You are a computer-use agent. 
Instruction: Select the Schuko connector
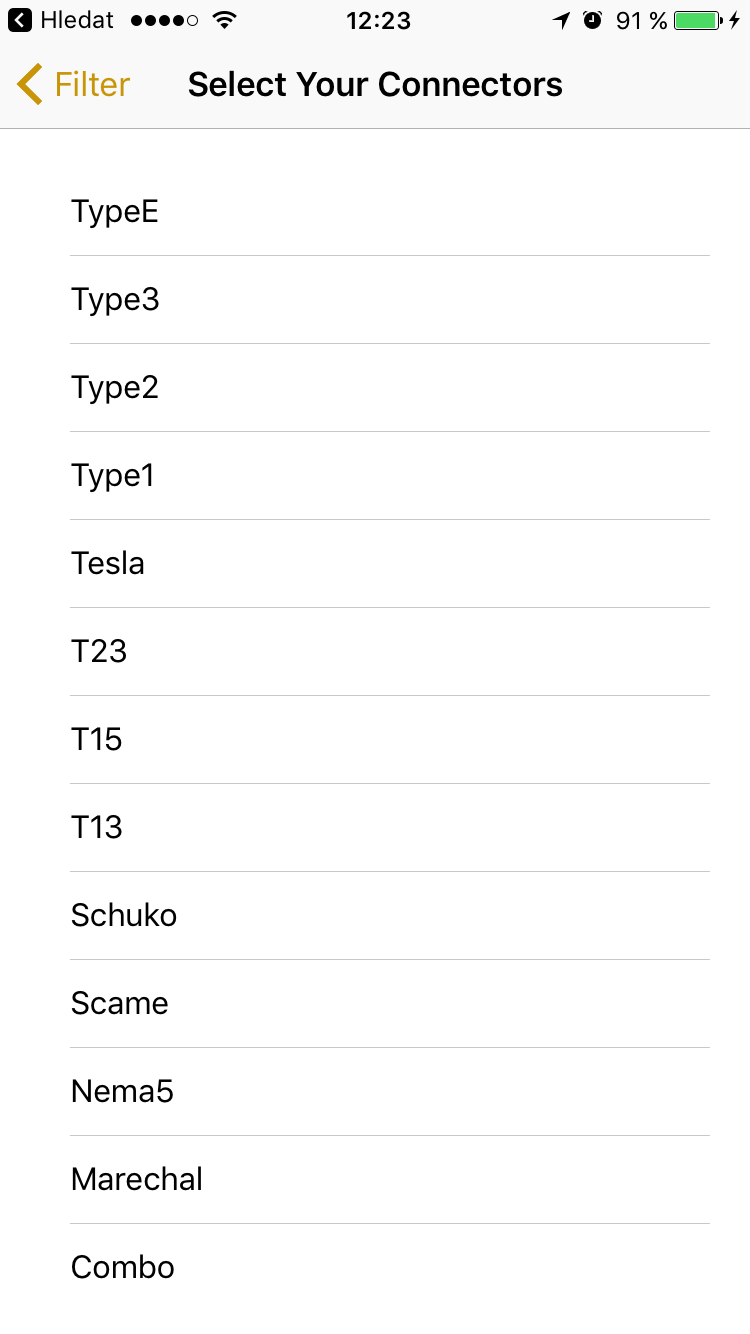pyautogui.click(x=390, y=916)
